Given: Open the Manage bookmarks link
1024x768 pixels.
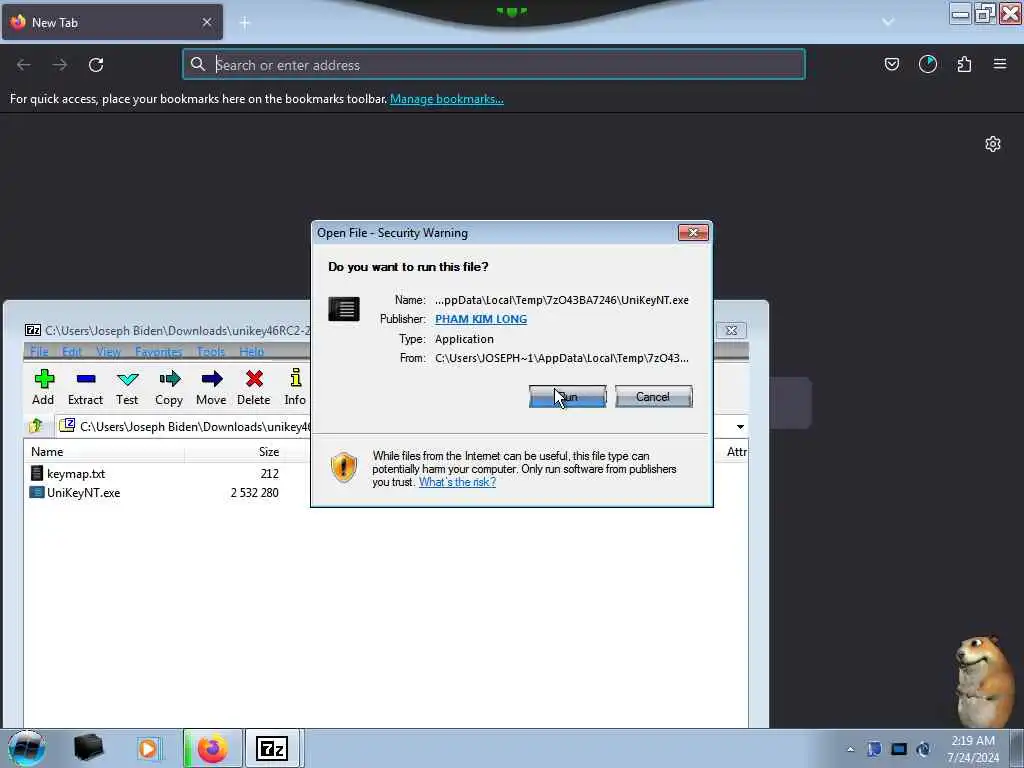Looking at the screenshot, I should tap(447, 99).
